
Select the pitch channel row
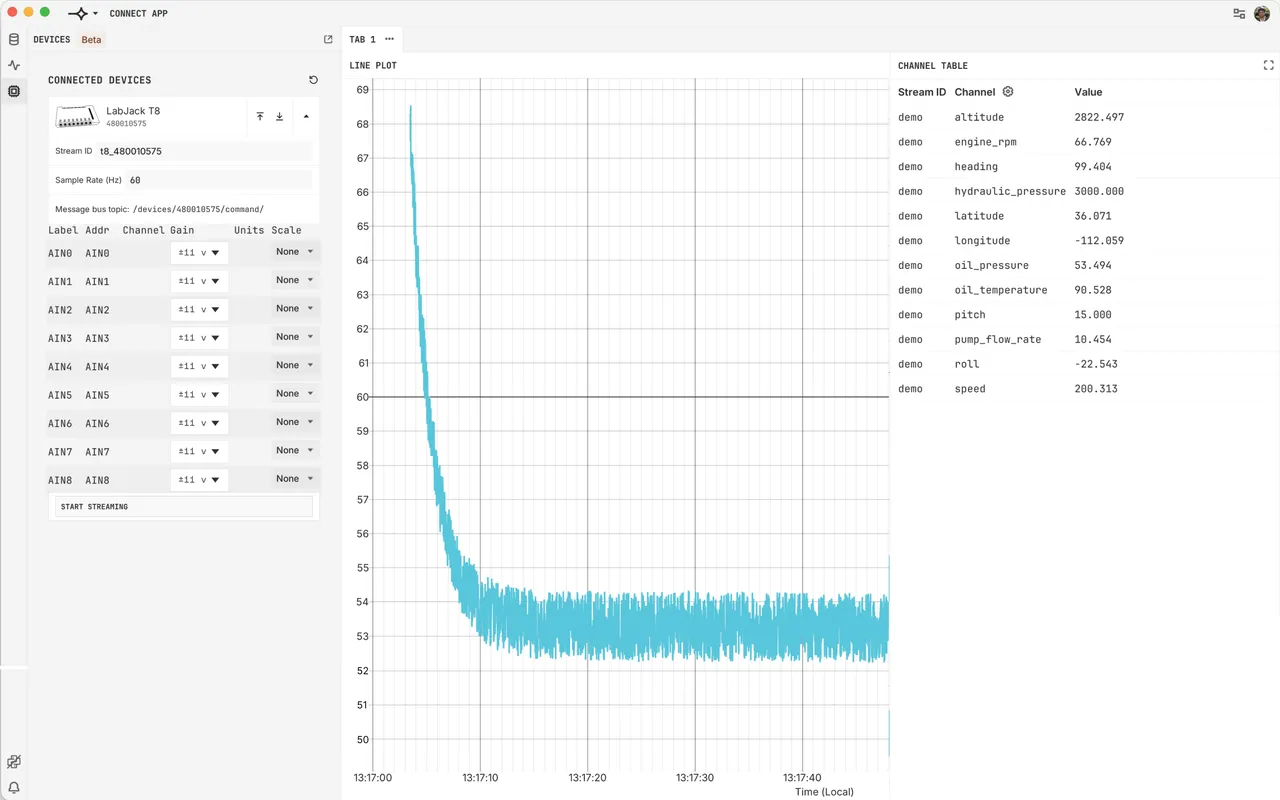pos(1085,315)
